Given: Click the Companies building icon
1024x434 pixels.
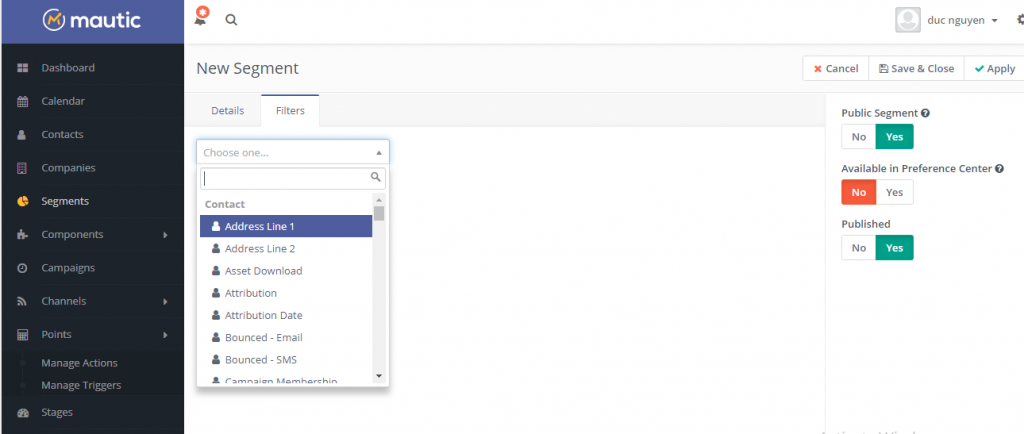Looking at the screenshot, I should (22, 168).
